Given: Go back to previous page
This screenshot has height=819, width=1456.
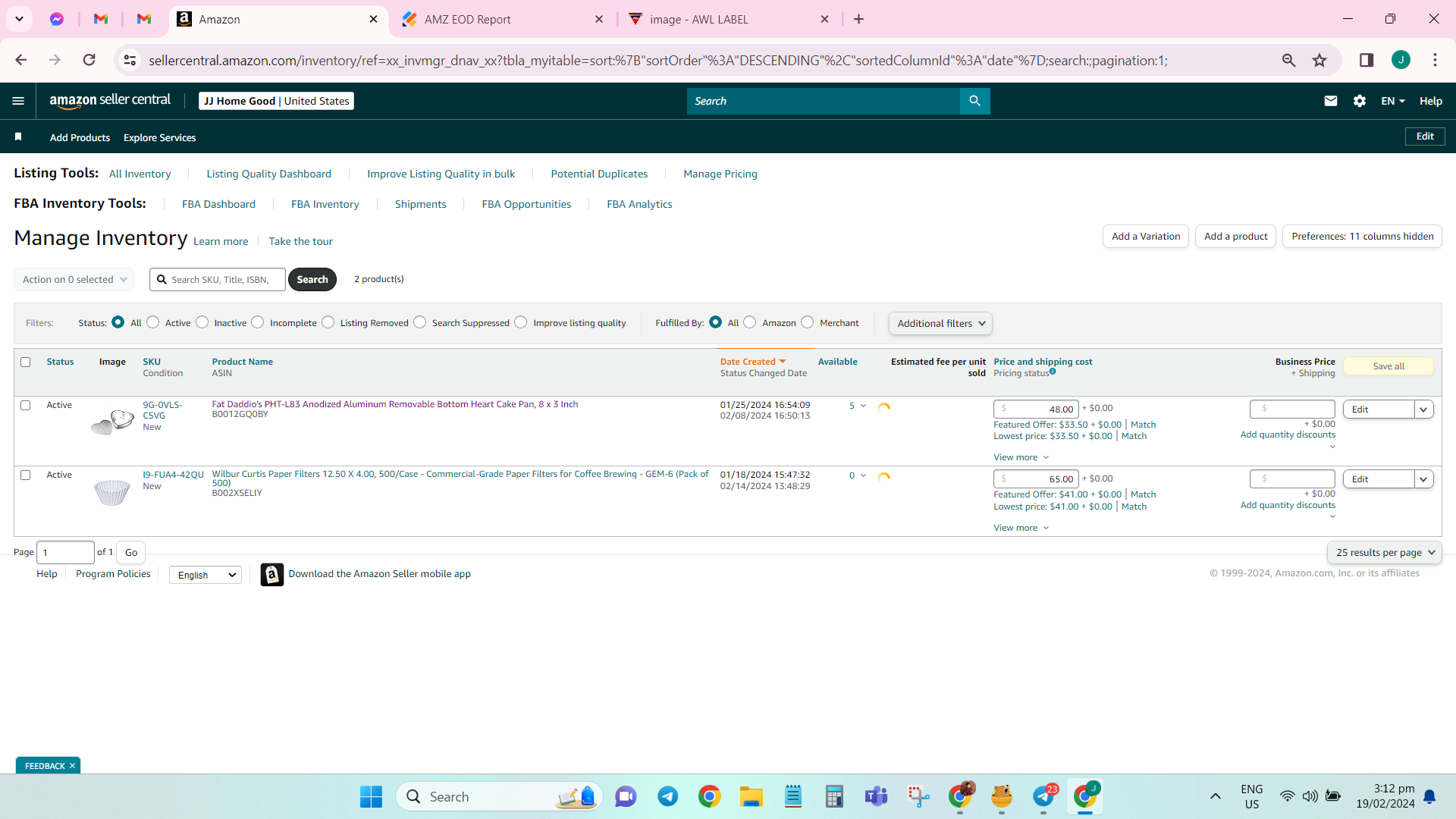Looking at the screenshot, I should 21,60.
